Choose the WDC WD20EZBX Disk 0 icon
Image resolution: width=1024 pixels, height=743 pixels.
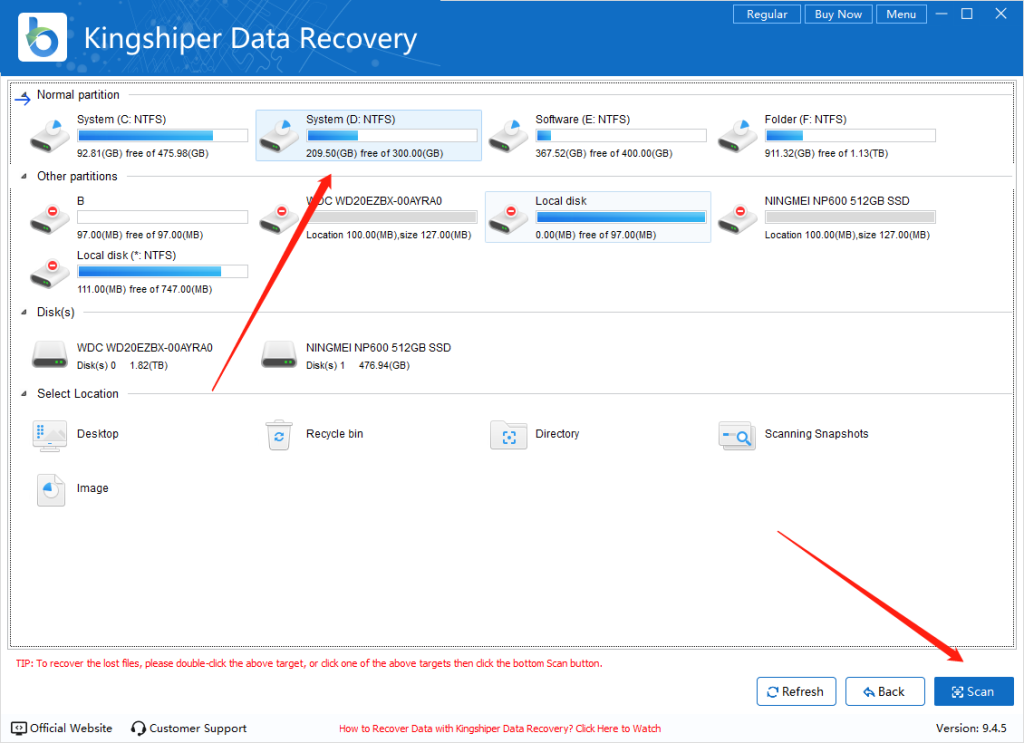(x=50, y=355)
